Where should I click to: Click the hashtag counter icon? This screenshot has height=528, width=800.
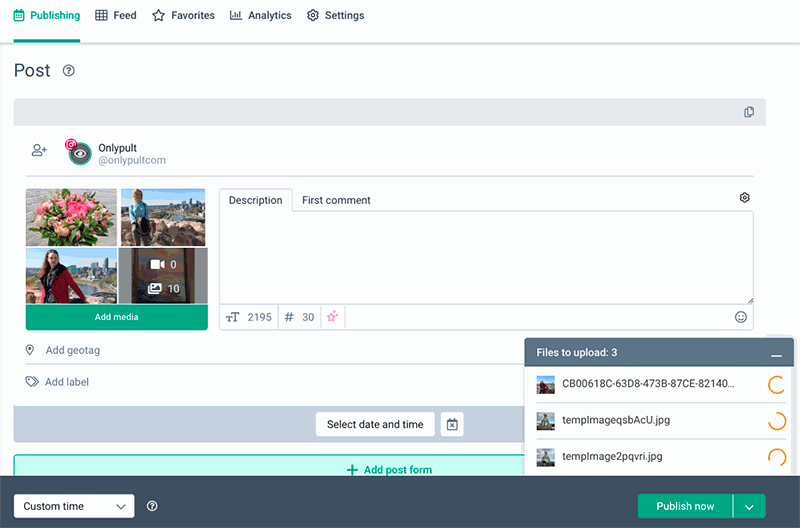289,317
